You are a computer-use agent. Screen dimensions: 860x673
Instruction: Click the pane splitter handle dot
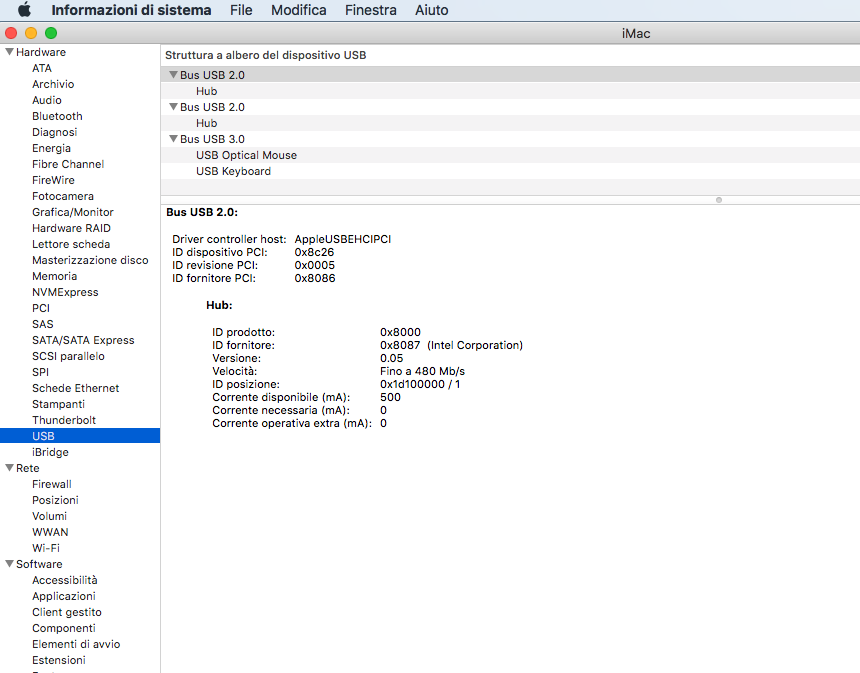(718, 200)
